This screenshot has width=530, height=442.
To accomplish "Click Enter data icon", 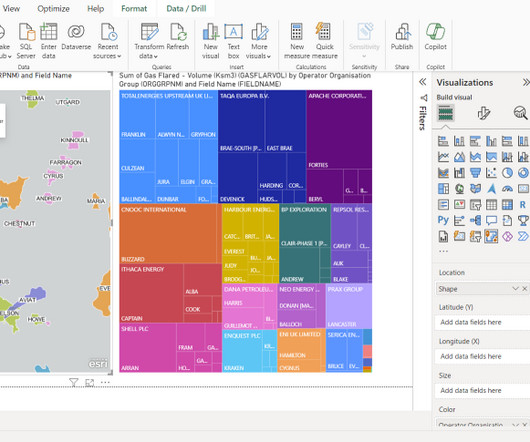I will [49, 41].
